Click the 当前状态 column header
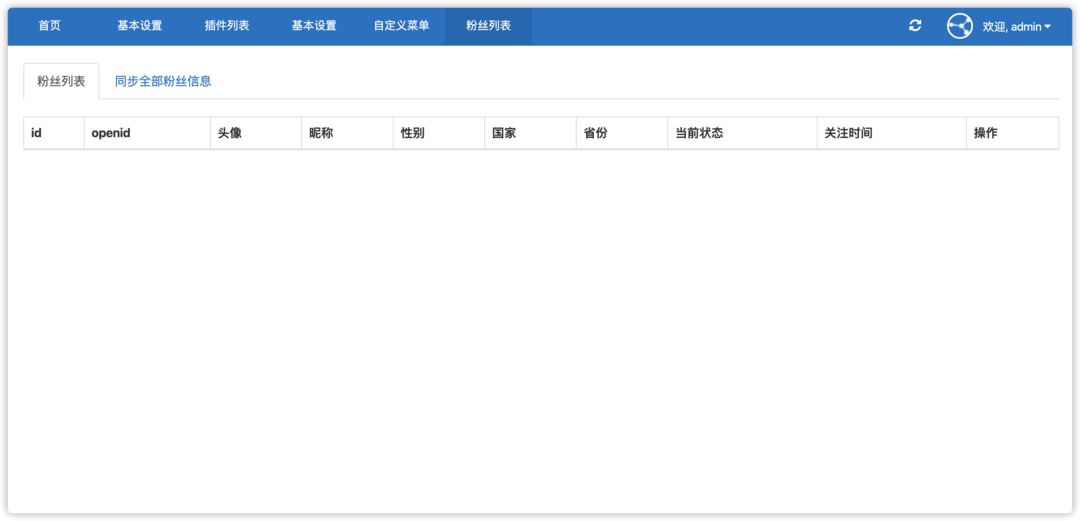The height and width of the screenshot is (521, 1080). pos(742,133)
